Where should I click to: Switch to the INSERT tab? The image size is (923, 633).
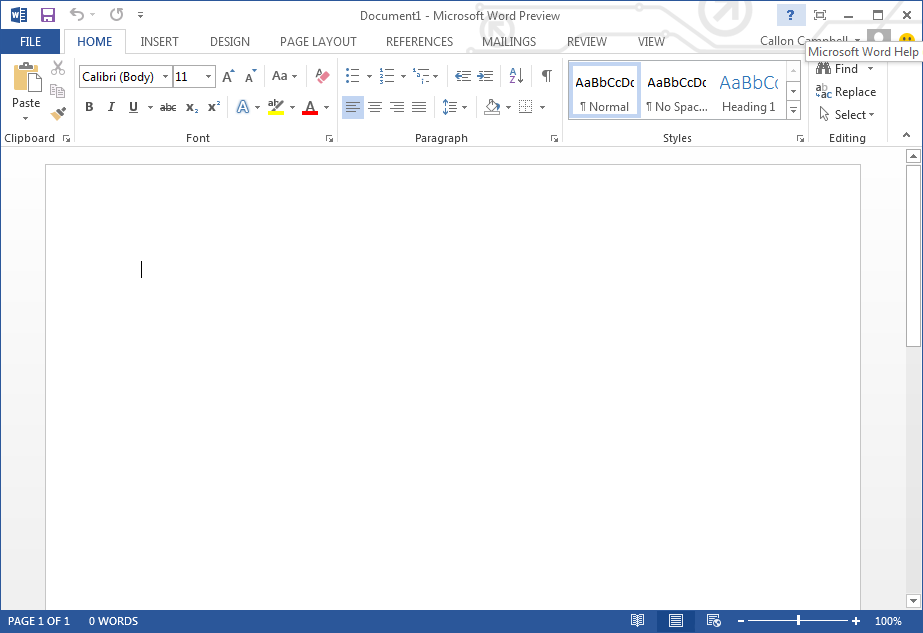pyautogui.click(x=159, y=42)
